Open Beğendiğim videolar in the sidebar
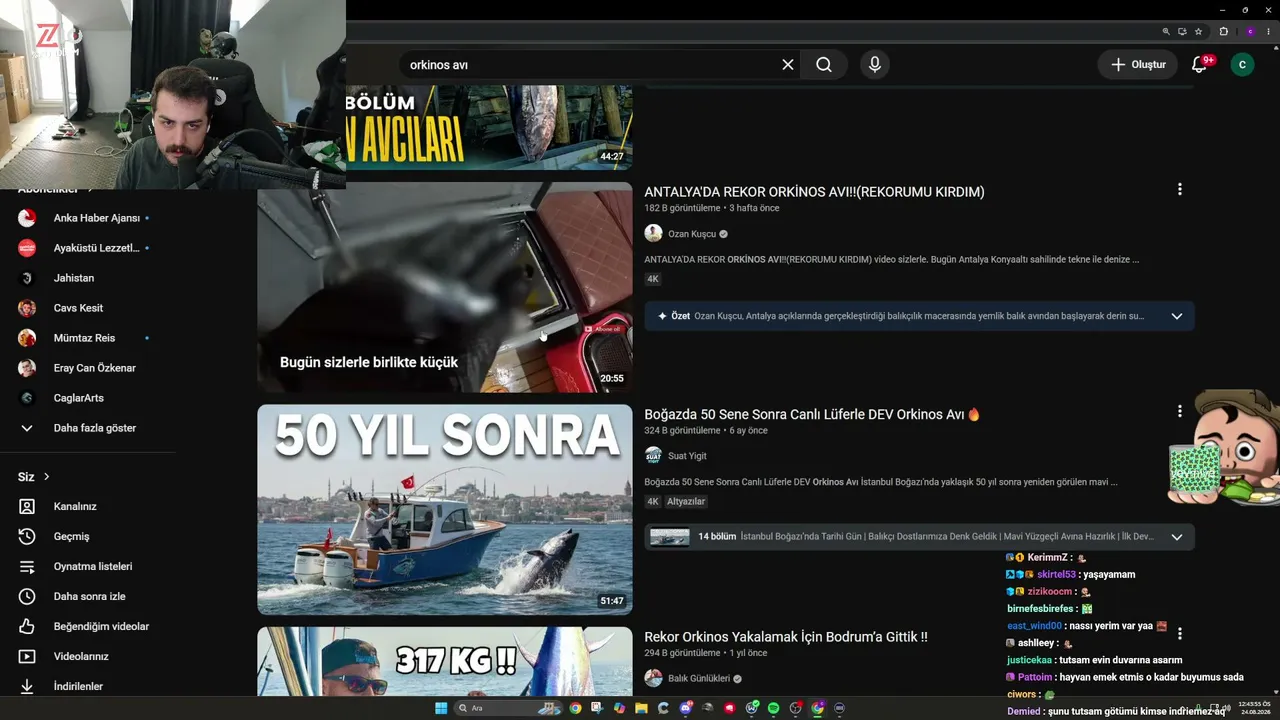The width and height of the screenshot is (1280, 720). click(x=88, y=626)
